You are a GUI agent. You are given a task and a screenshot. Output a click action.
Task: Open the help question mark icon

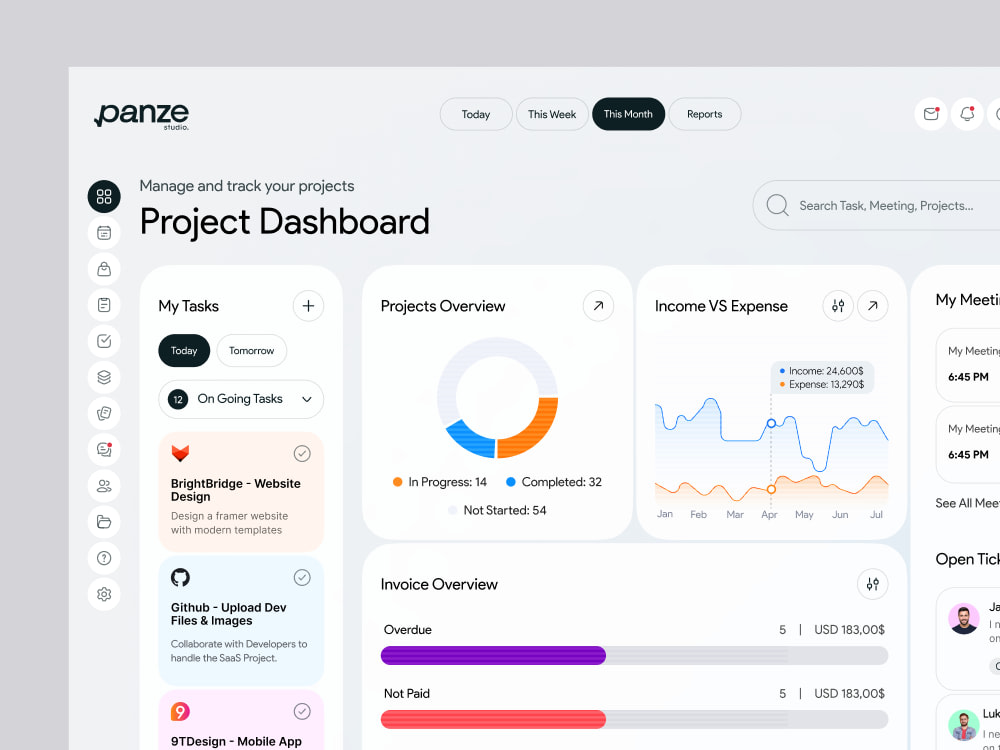tap(104, 558)
